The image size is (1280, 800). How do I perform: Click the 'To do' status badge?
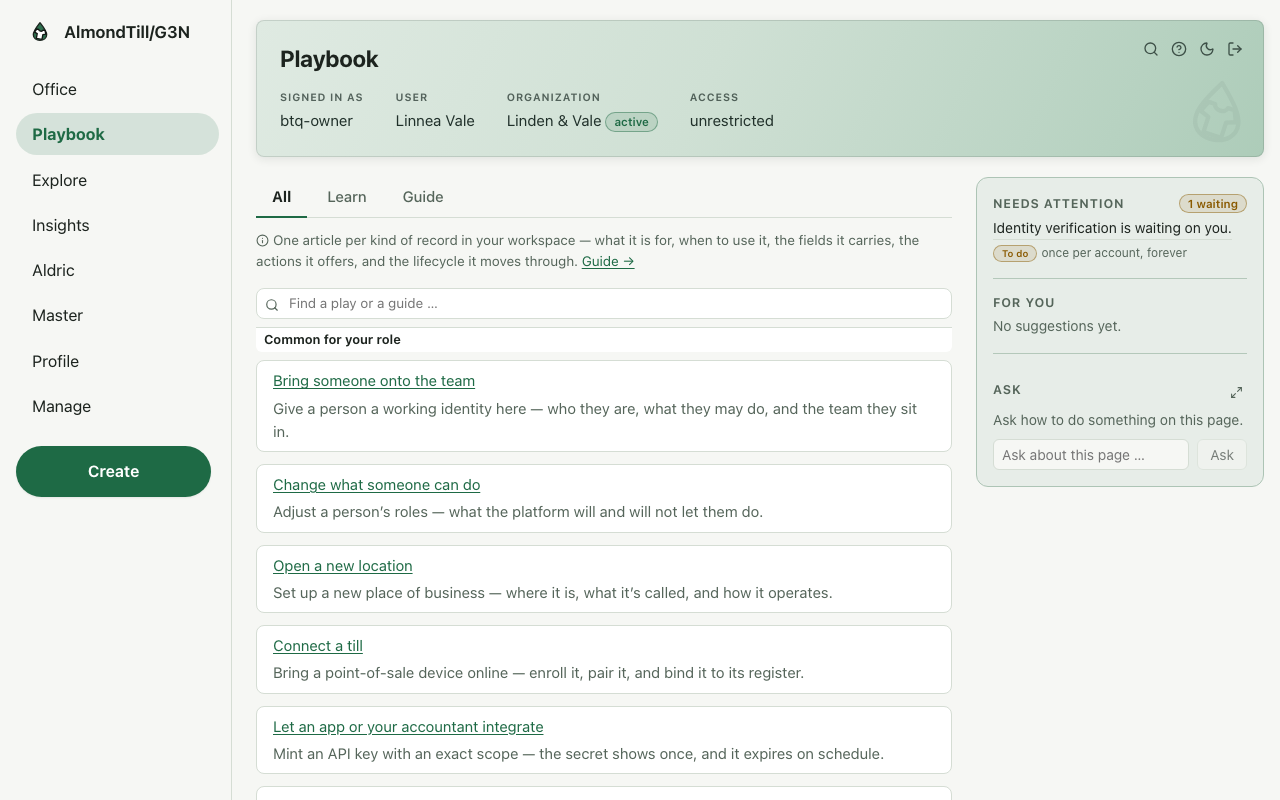point(1015,253)
